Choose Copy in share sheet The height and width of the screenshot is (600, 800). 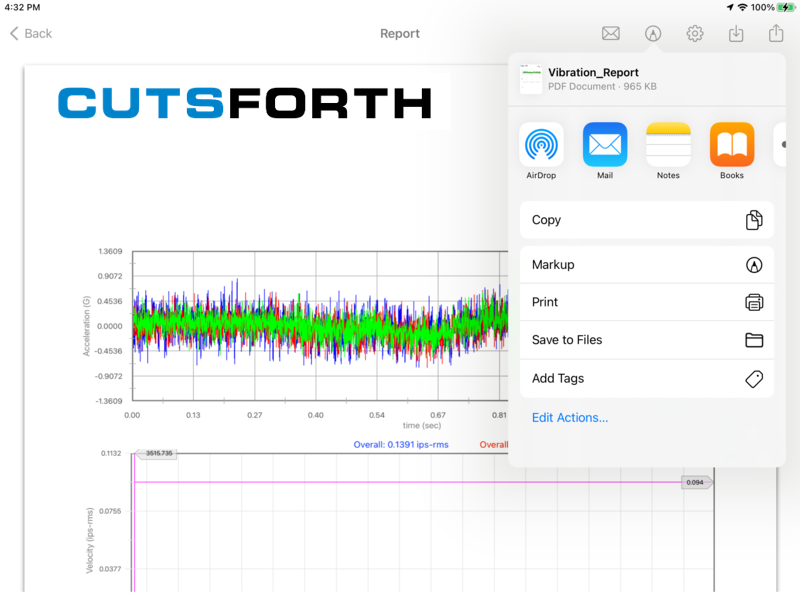646,220
